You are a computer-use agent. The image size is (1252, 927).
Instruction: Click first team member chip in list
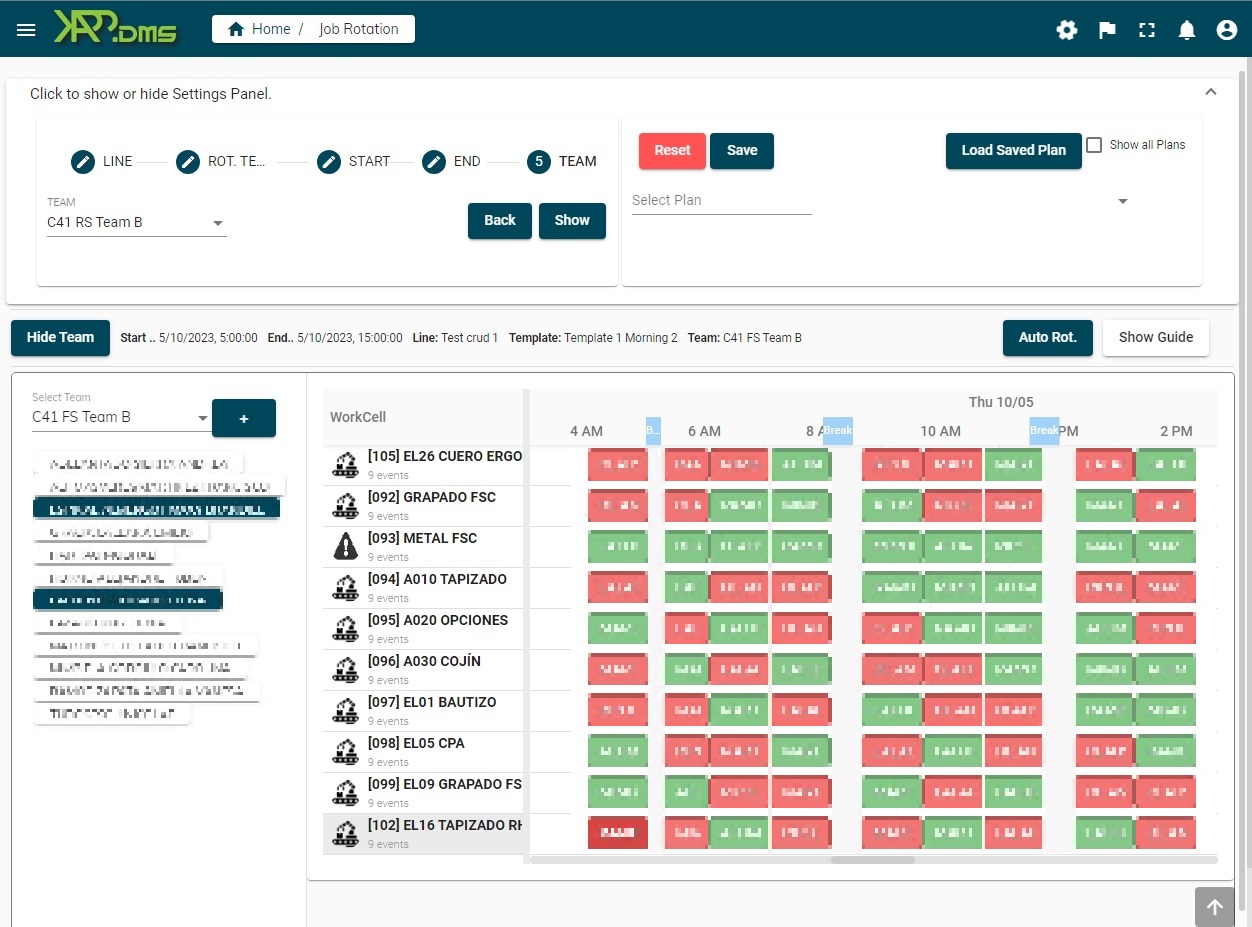[139, 464]
